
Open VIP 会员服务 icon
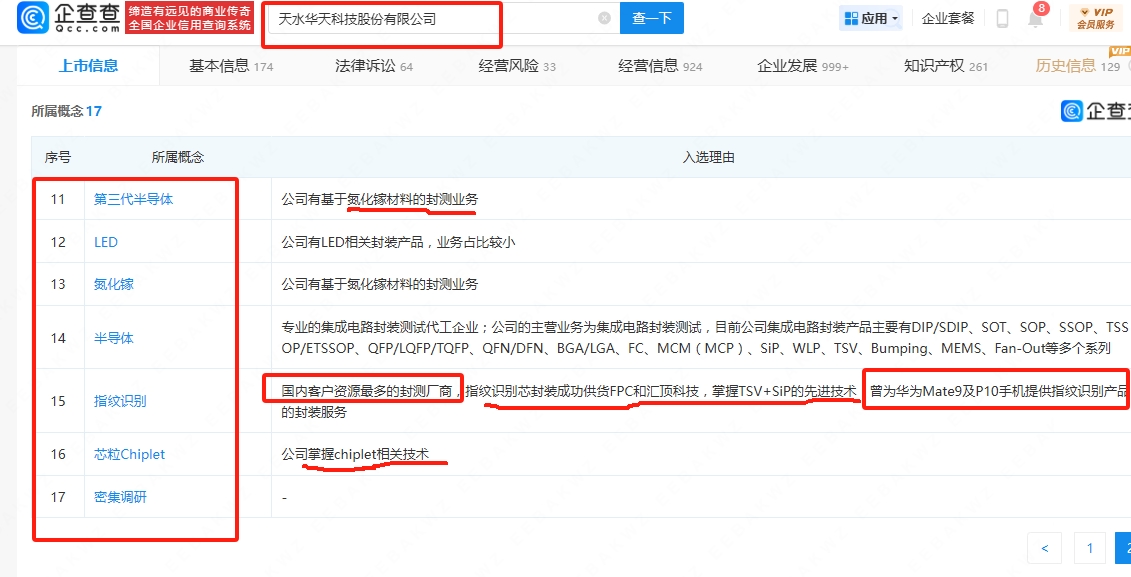coord(1096,18)
